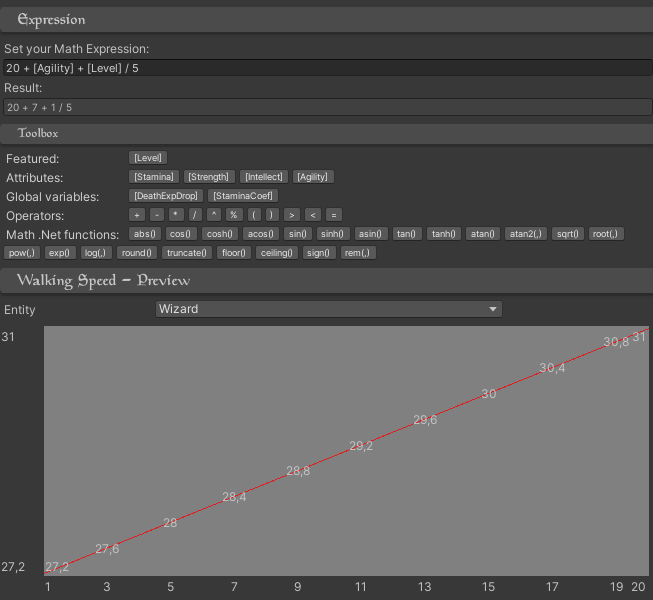This screenshot has height=600, width=653.
Task: Insert the minus operator
Action: click(157, 215)
